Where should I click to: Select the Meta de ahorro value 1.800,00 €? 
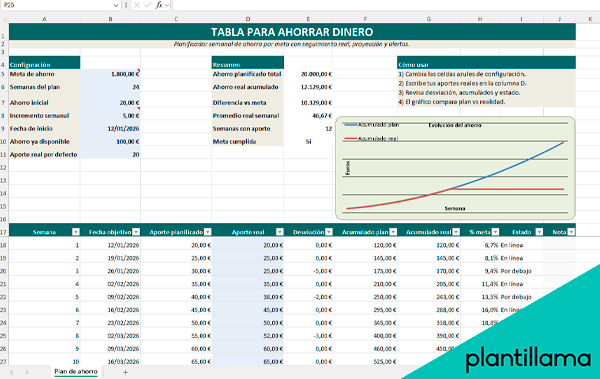[110, 74]
